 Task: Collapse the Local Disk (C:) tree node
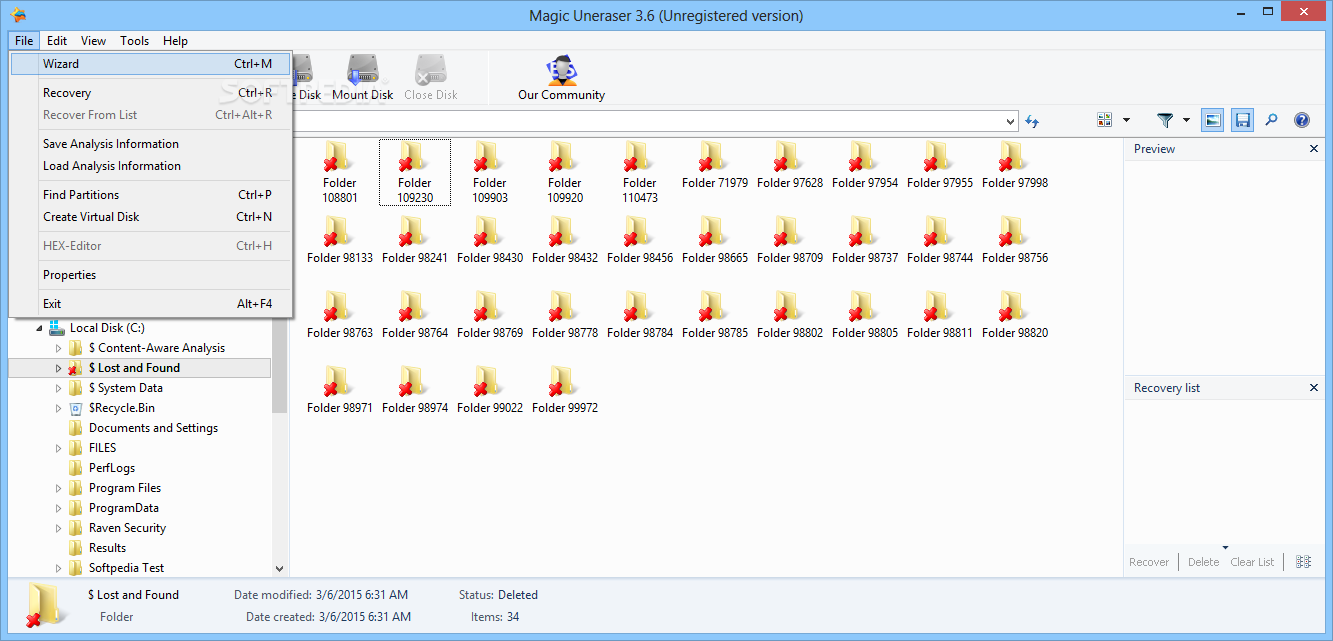tap(39, 328)
